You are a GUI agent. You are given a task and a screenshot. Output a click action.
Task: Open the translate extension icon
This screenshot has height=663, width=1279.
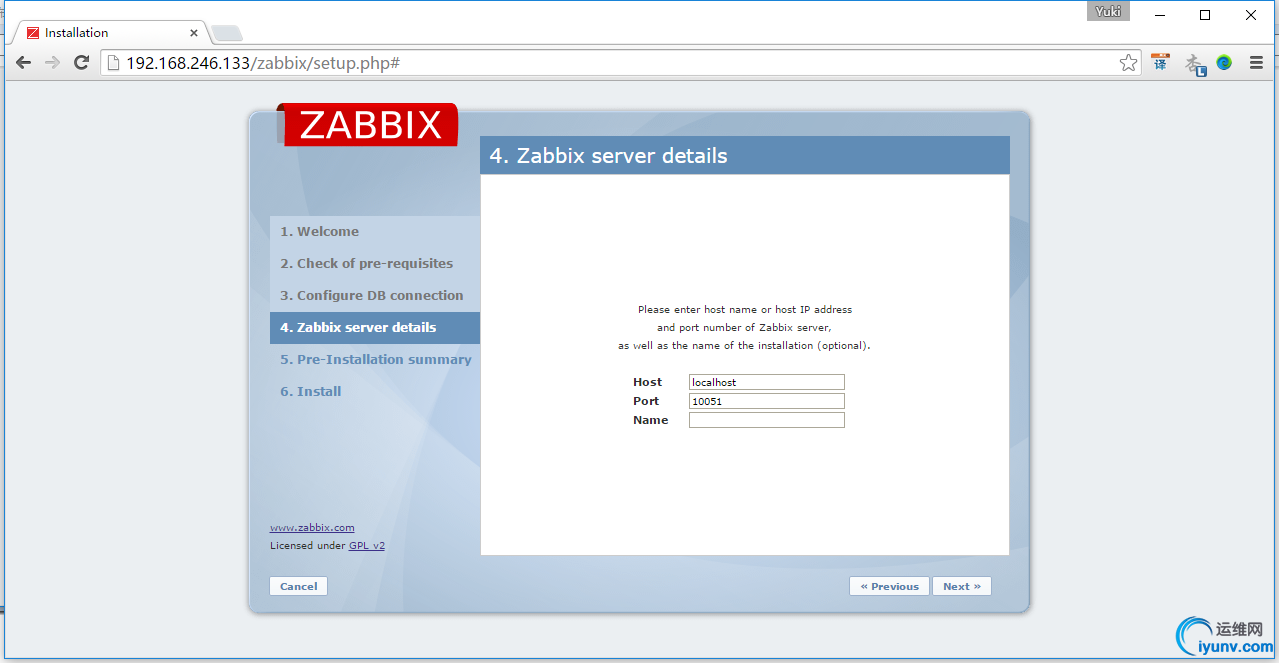[1160, 63]
